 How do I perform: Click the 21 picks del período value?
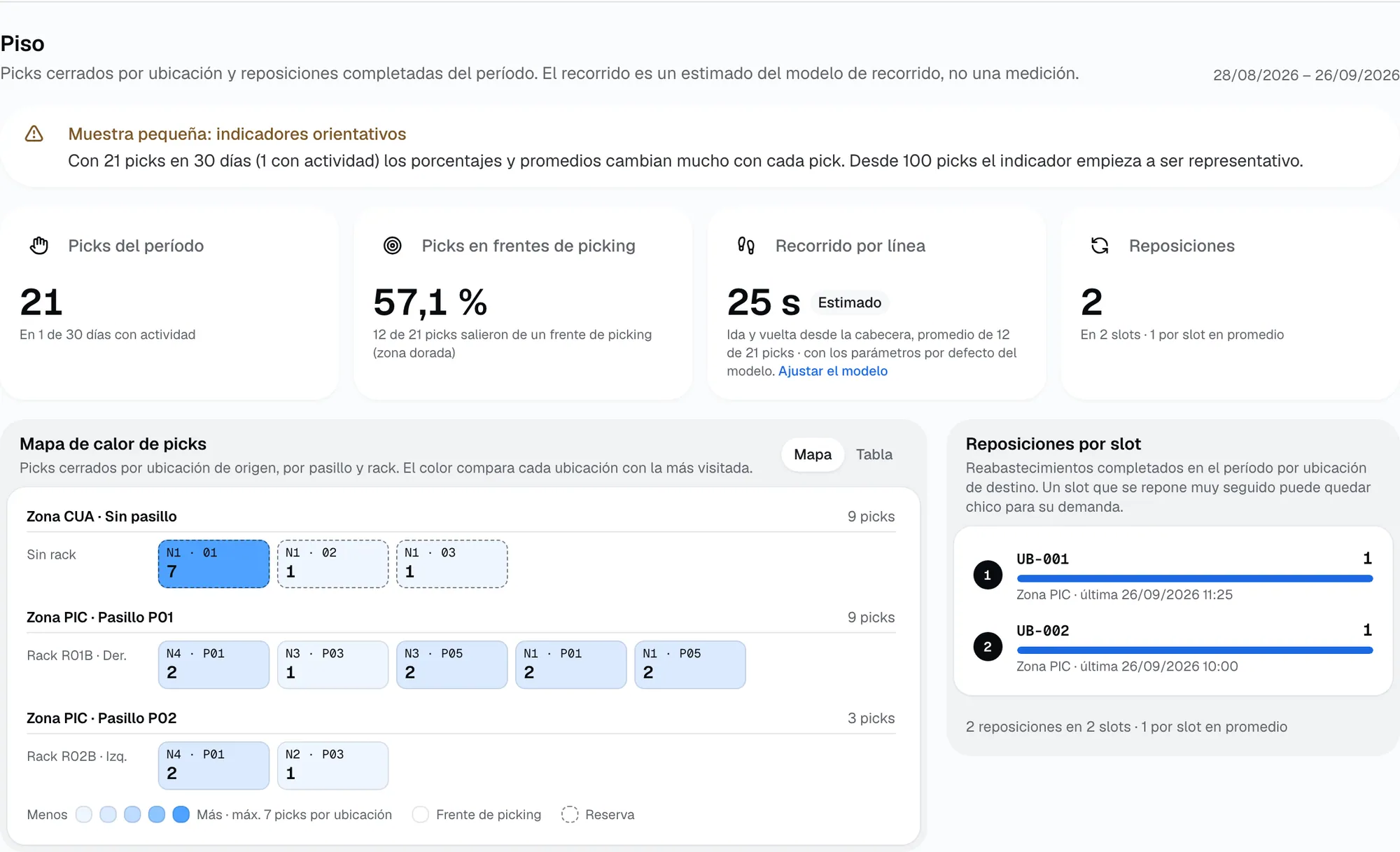pyautogui.click(x=41, y=302)
